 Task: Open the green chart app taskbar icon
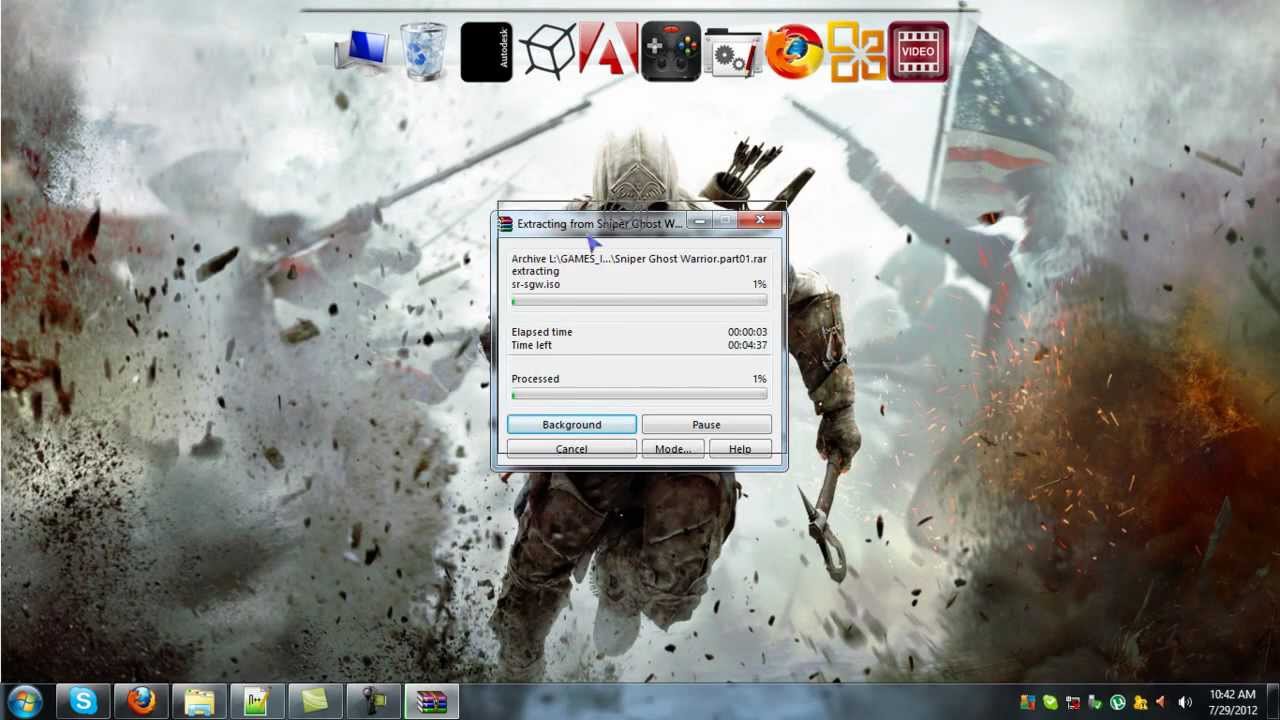[257, 702]
